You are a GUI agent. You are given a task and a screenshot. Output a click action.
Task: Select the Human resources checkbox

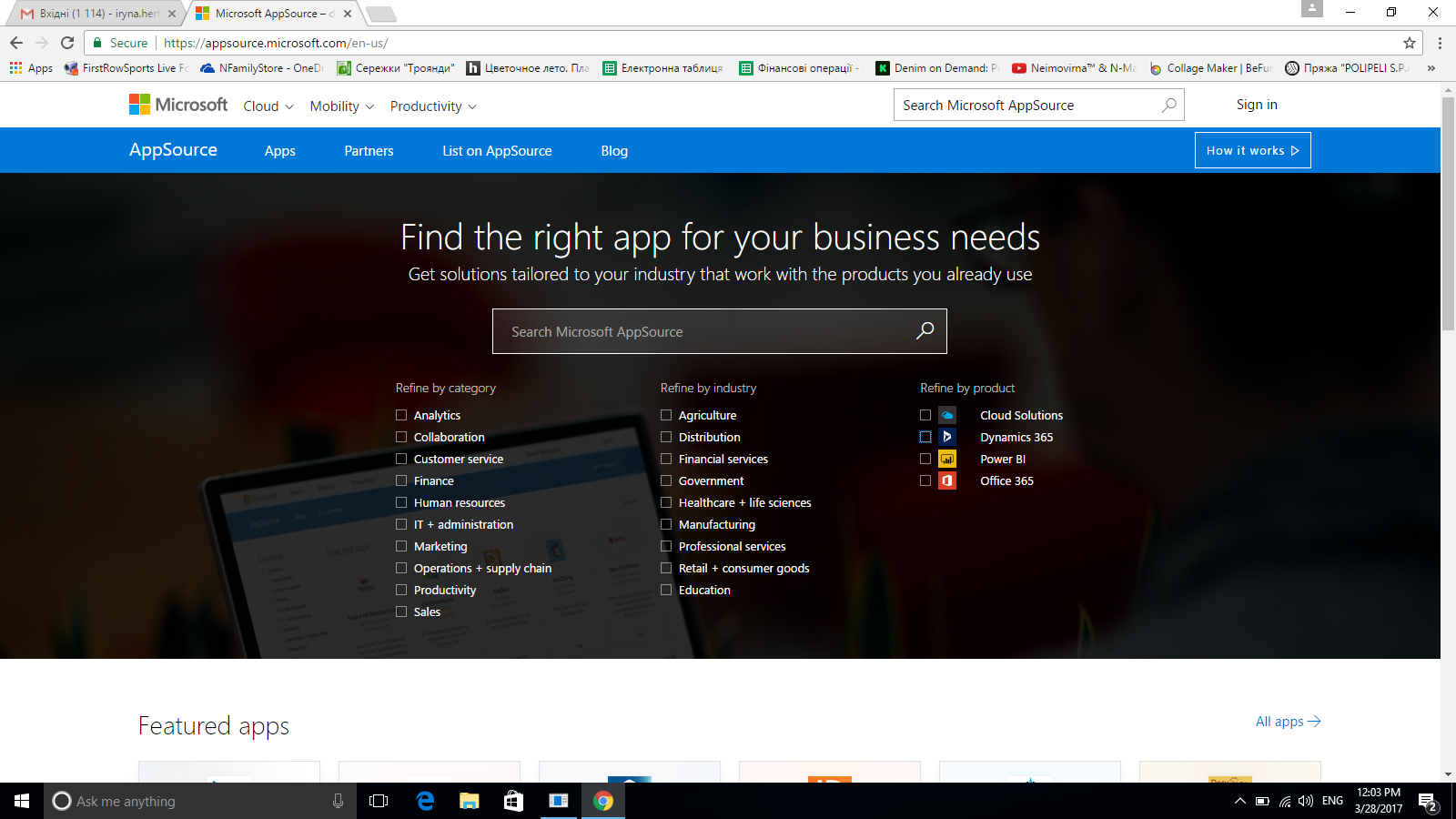click(x=401, y=502)
